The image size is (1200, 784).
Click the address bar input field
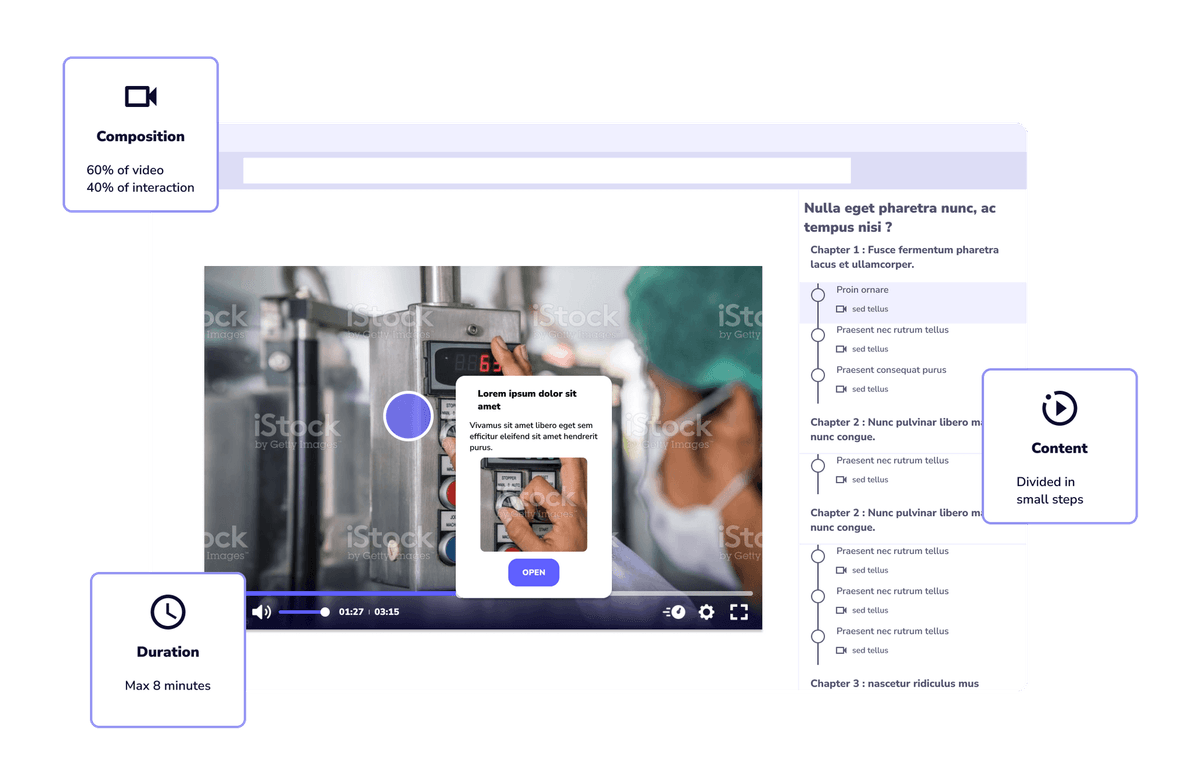[546, 171]
